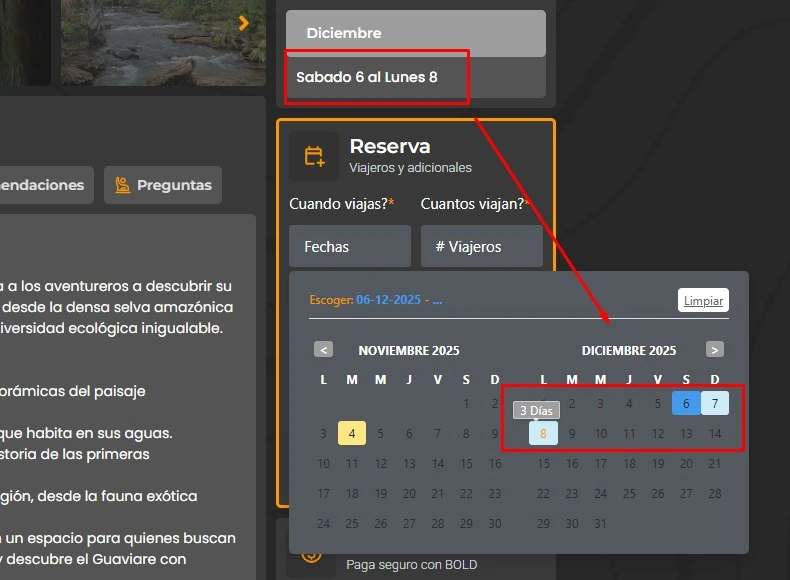The image size is (790, 580).
Task: Pick December 8 as the end date
Action: 543,434
